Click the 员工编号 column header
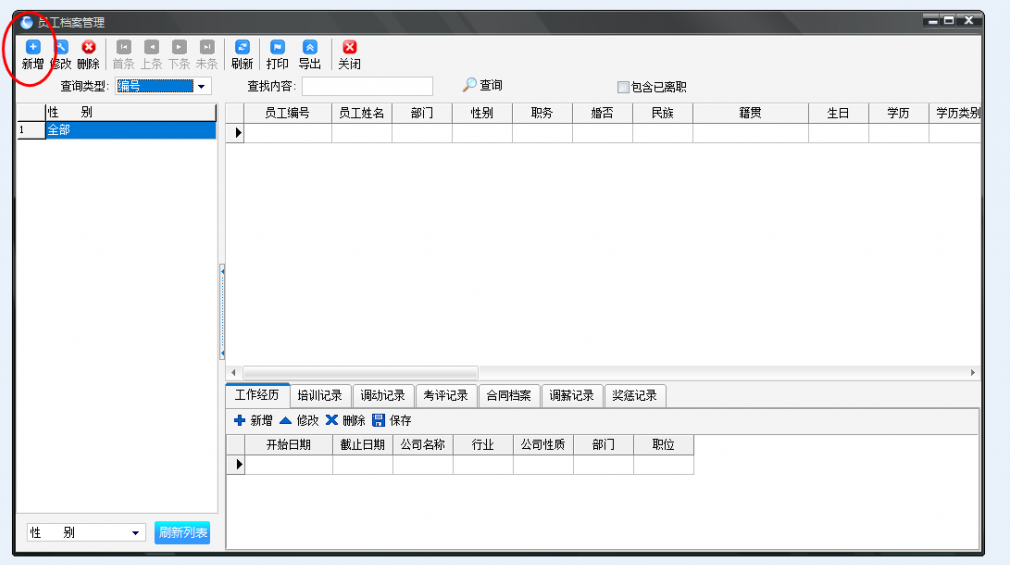The image size is (1010, 565). coord(287,113)
